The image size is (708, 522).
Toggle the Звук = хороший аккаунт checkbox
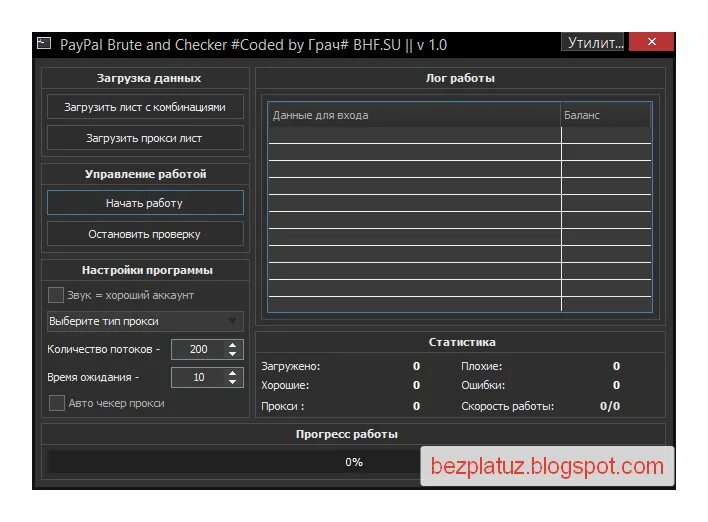[56, 295]
